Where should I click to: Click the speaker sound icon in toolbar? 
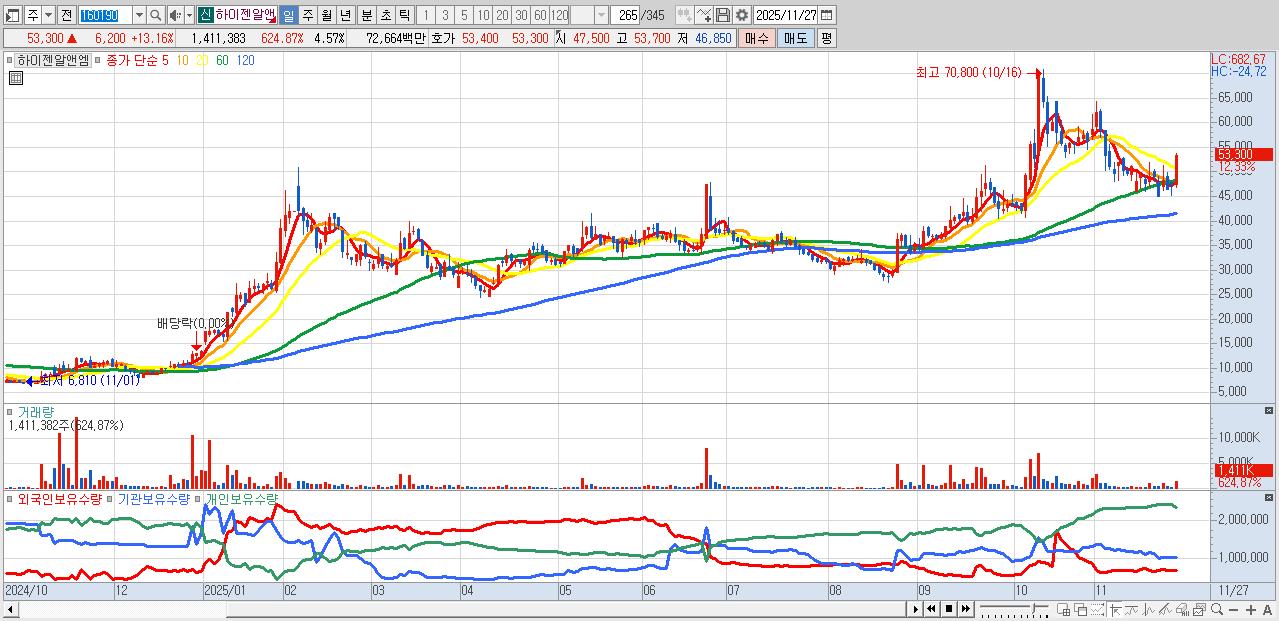click(x=174, y=15)
